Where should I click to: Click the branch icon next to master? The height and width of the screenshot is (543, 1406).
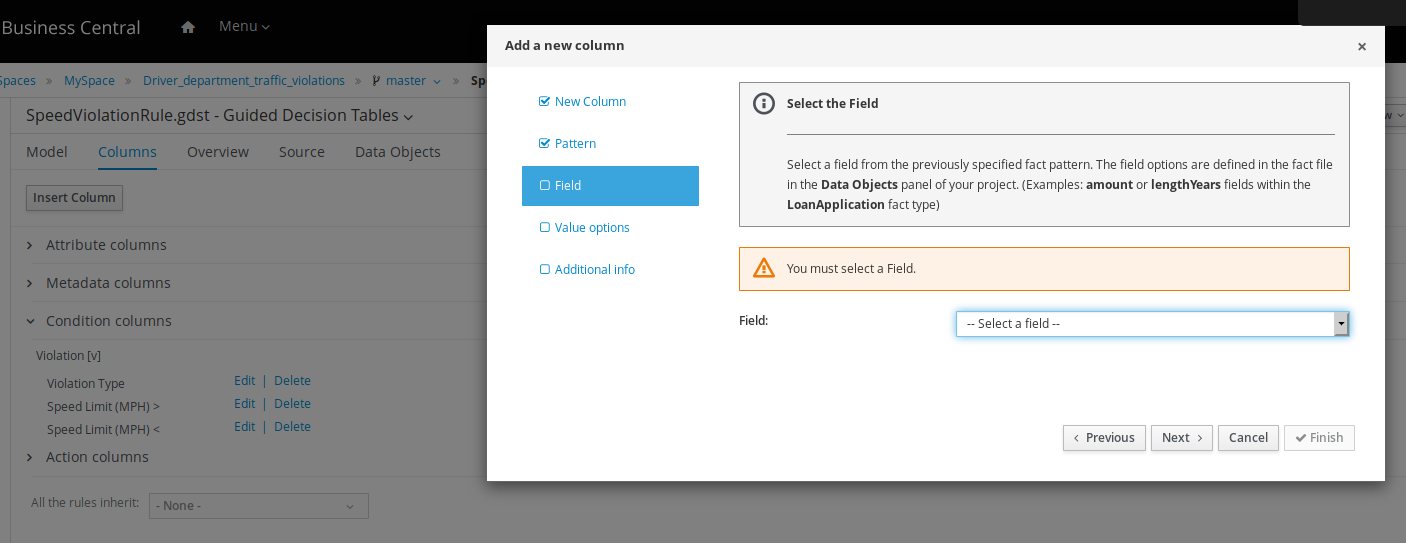tap(376, 81)
